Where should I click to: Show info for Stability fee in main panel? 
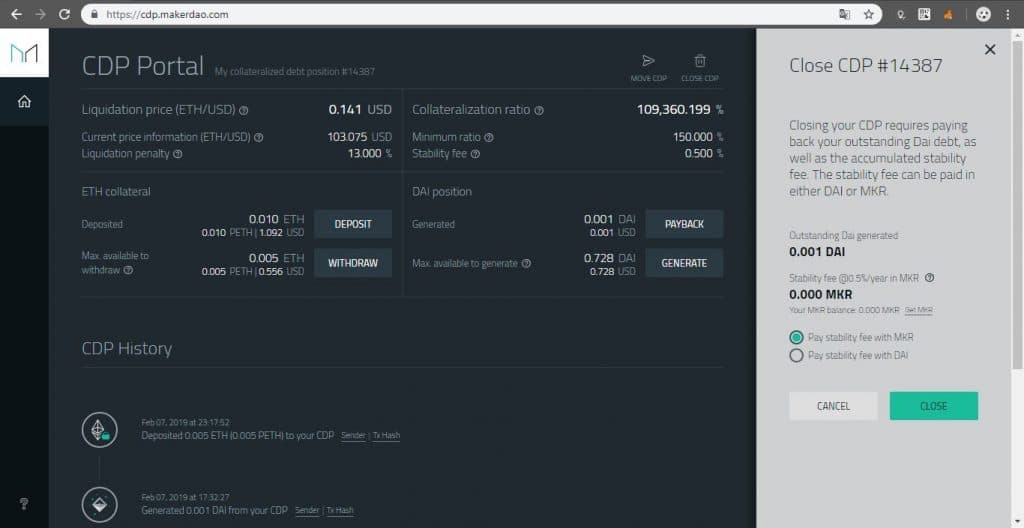[x=475, y=154]
